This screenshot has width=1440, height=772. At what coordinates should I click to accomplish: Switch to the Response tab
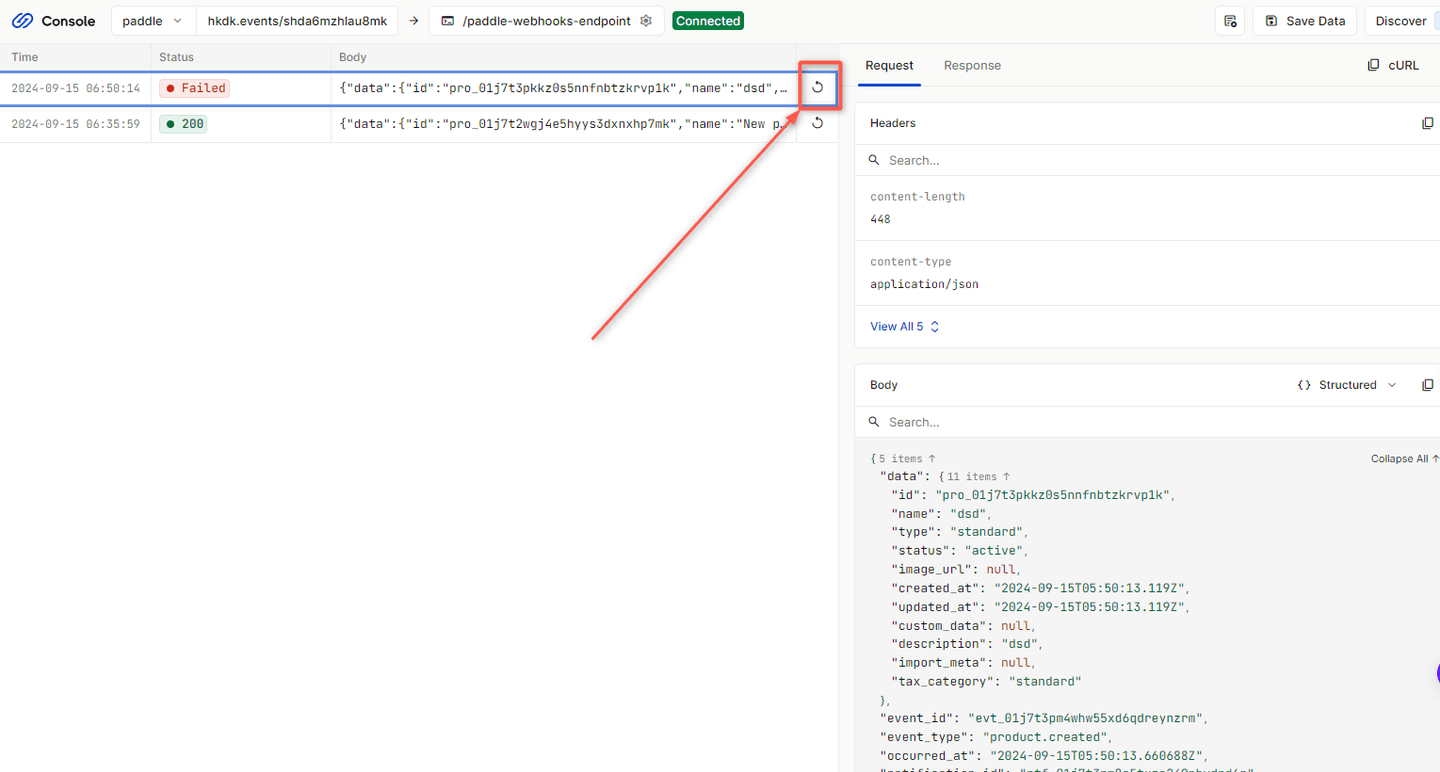pyautogui.click(x=972, y=65)
